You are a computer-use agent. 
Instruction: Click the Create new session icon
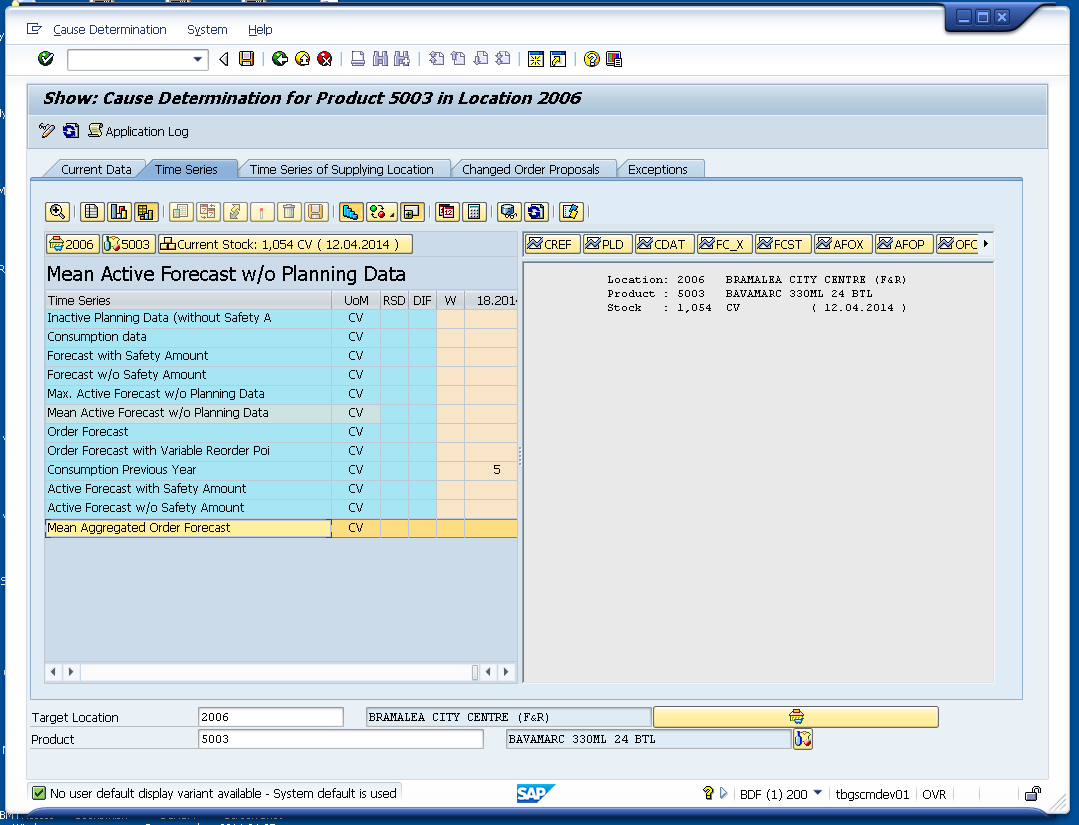pyautogui.click(x=535, y=59)
